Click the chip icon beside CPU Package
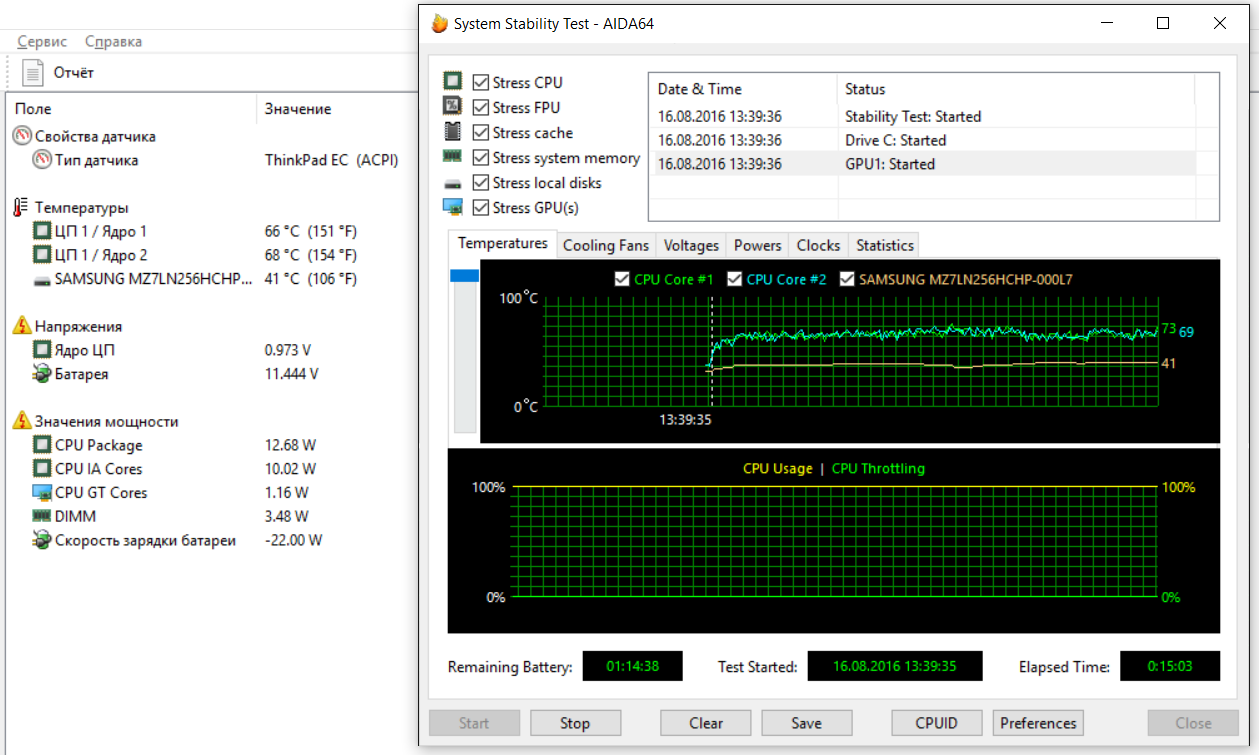The width and height of the screenshot is (1259, 755). click(42, 445)
